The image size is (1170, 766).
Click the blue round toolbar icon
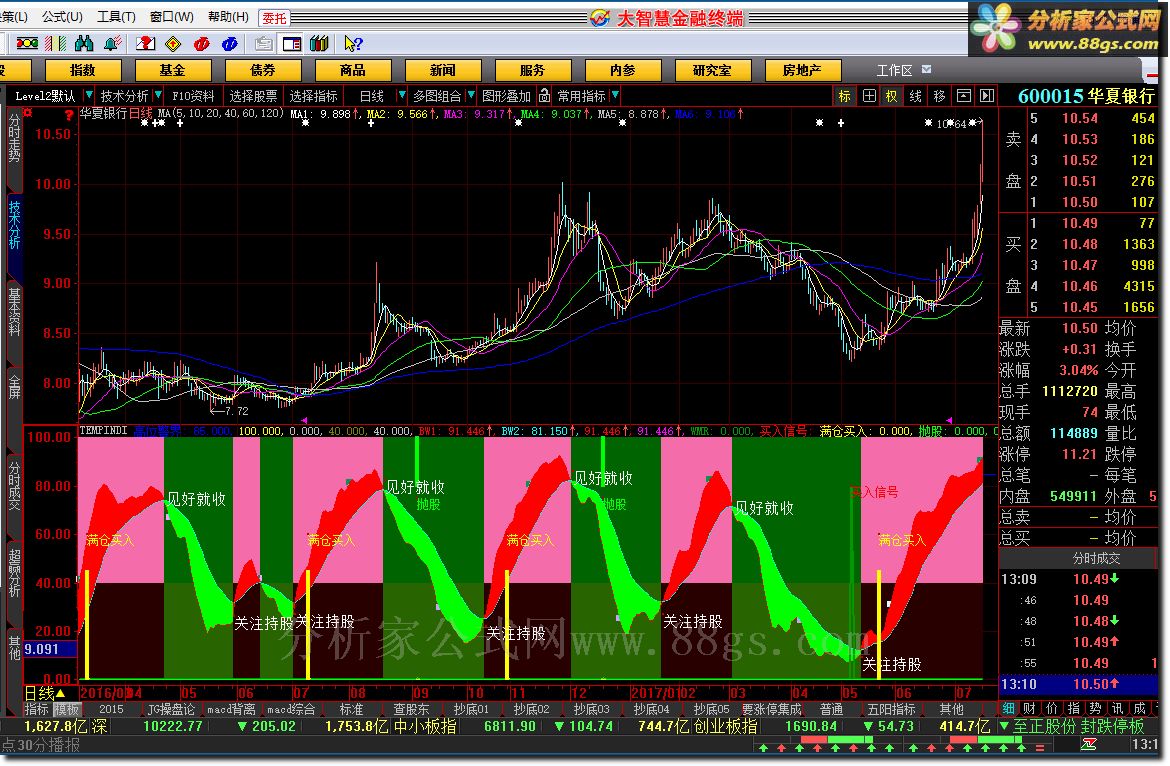[x=230, y=44]
